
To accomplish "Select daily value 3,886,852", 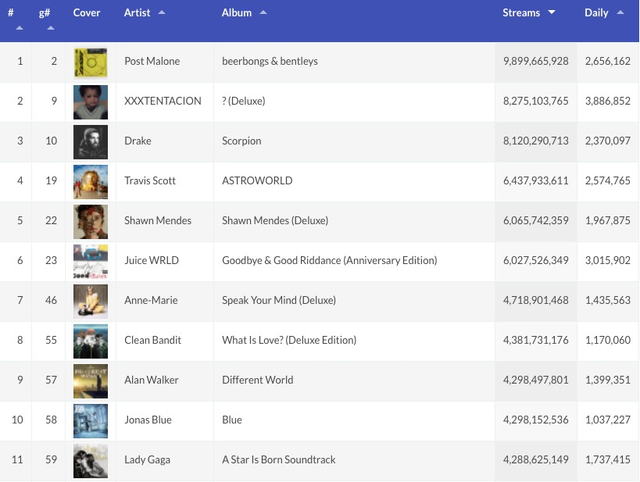I will tap(608, 101).
